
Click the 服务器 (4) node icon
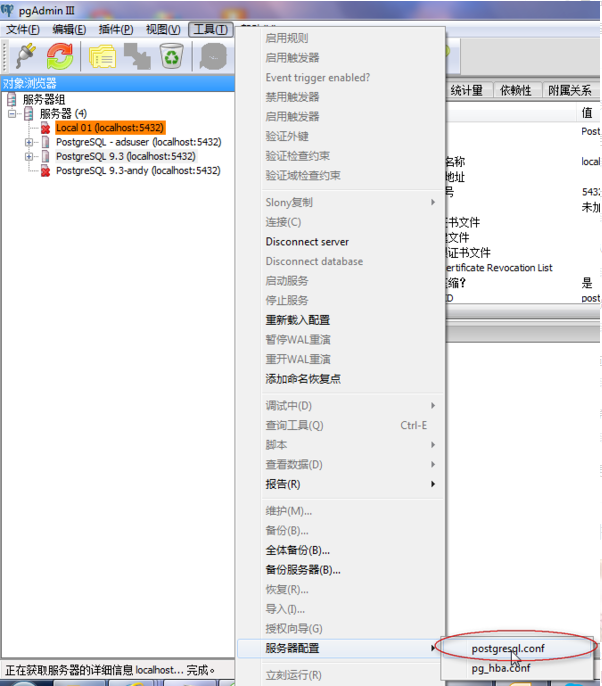[29, 114]
